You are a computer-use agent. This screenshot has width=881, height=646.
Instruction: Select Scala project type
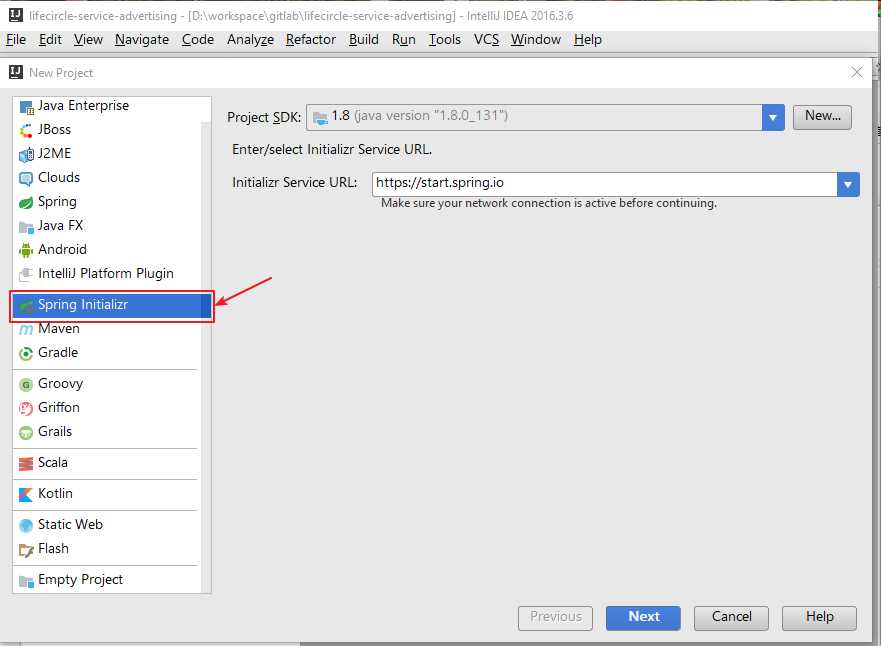point(107,463)
